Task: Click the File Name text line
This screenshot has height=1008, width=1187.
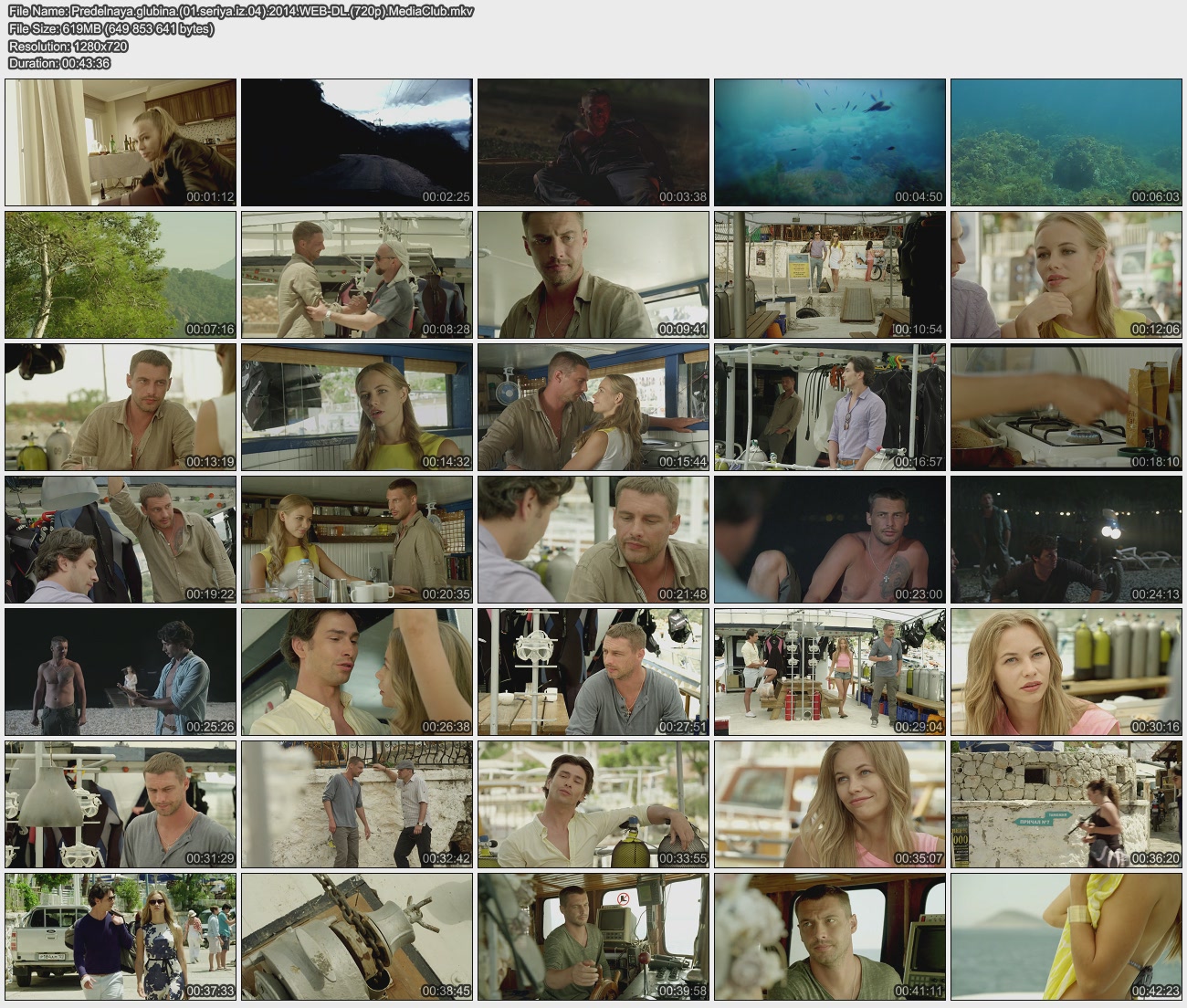Action: pyautogui.click(x=241, y=11)
